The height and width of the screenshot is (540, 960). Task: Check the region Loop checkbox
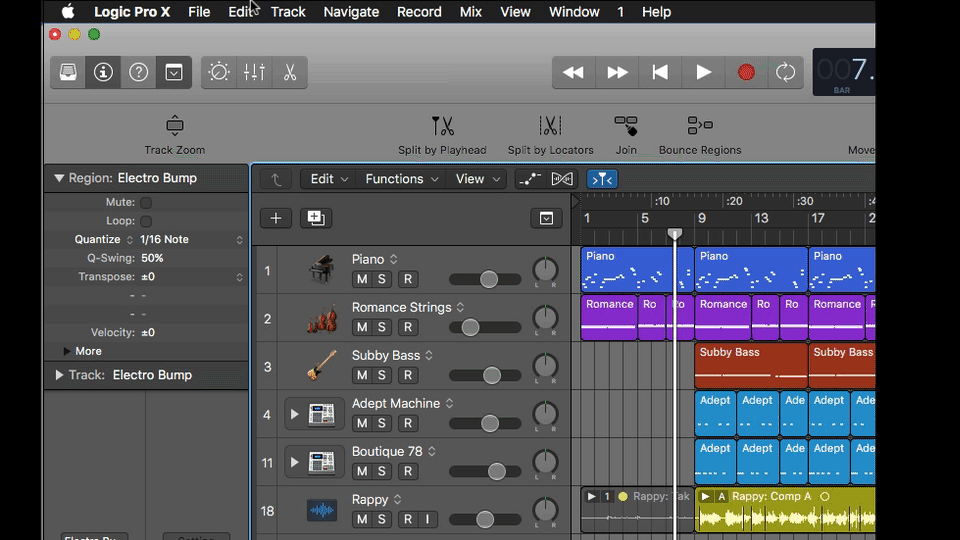pos(146,221)
